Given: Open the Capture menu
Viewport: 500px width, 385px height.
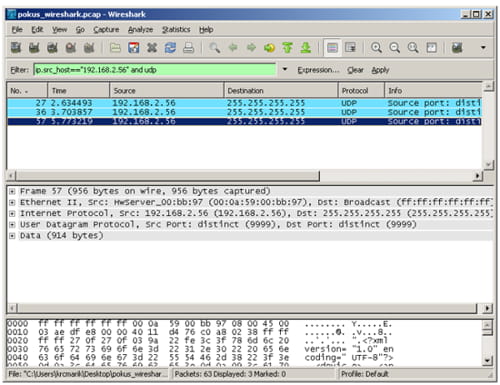Looking at the screenshot, I should click(106, 30).
